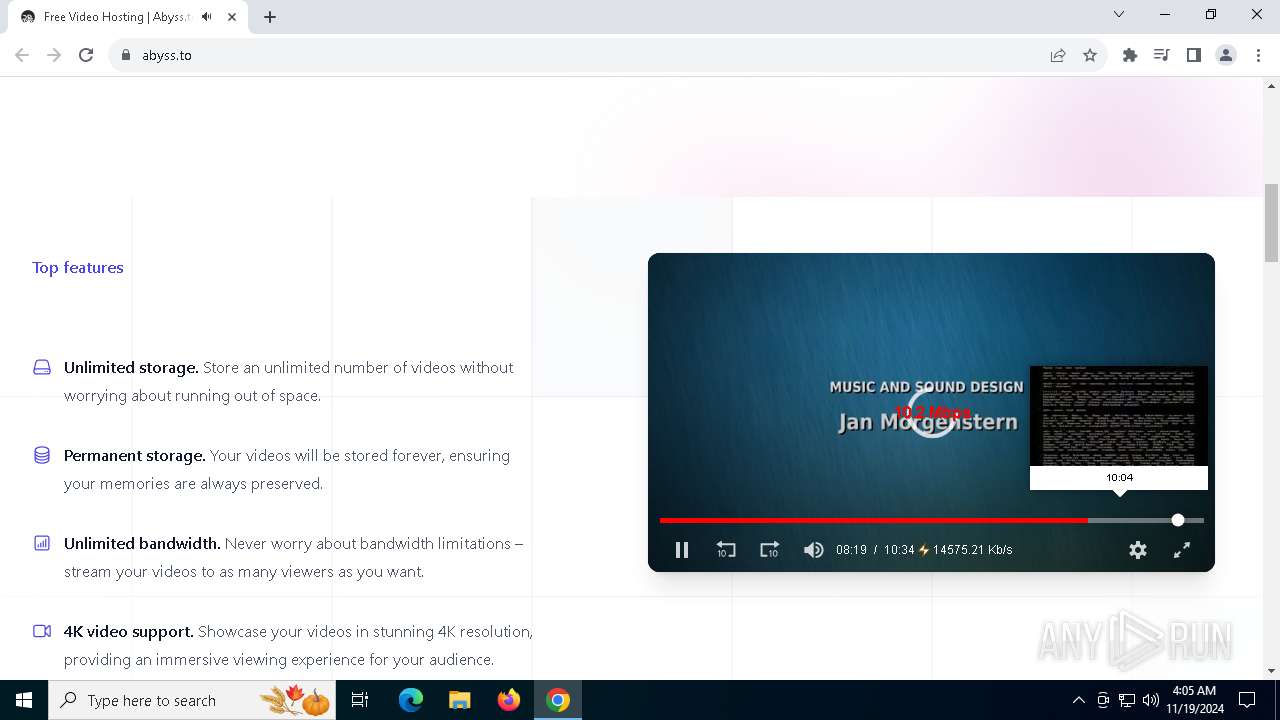Open the clock and date flyout

[x=1194, y=700]
